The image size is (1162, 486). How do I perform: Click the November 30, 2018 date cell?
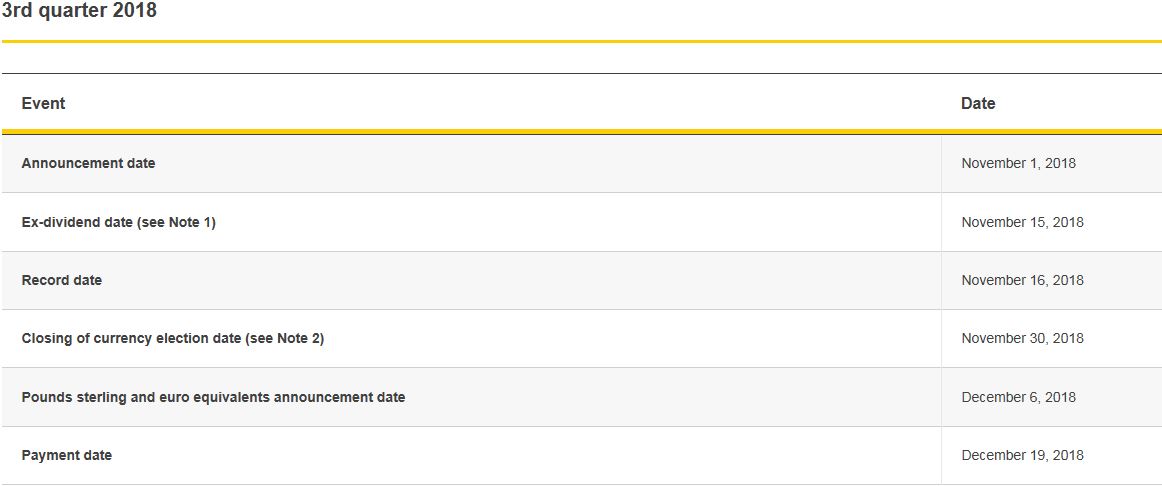coord(1022,338)
